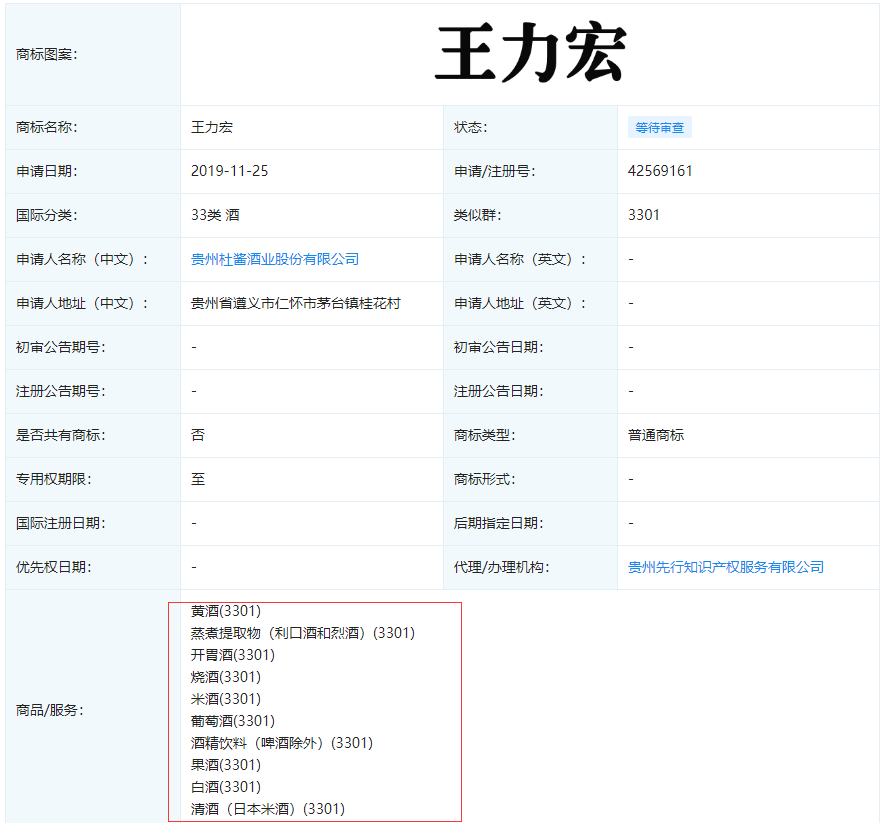Select the 类似群 value 3301

coord(644,215)
